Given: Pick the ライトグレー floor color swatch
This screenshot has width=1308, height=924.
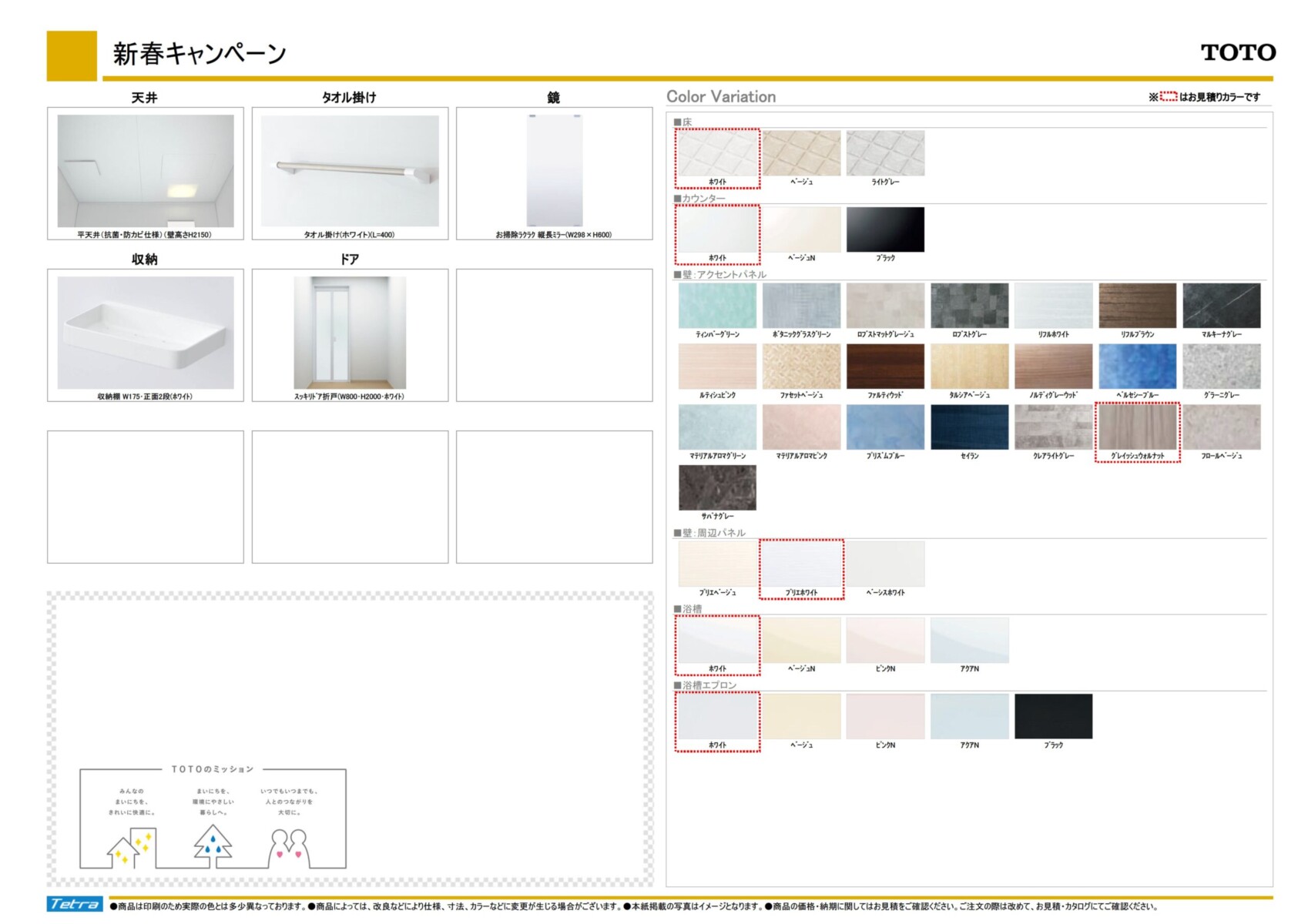Looking at the screenshot, I should click(x=885, y=153).
